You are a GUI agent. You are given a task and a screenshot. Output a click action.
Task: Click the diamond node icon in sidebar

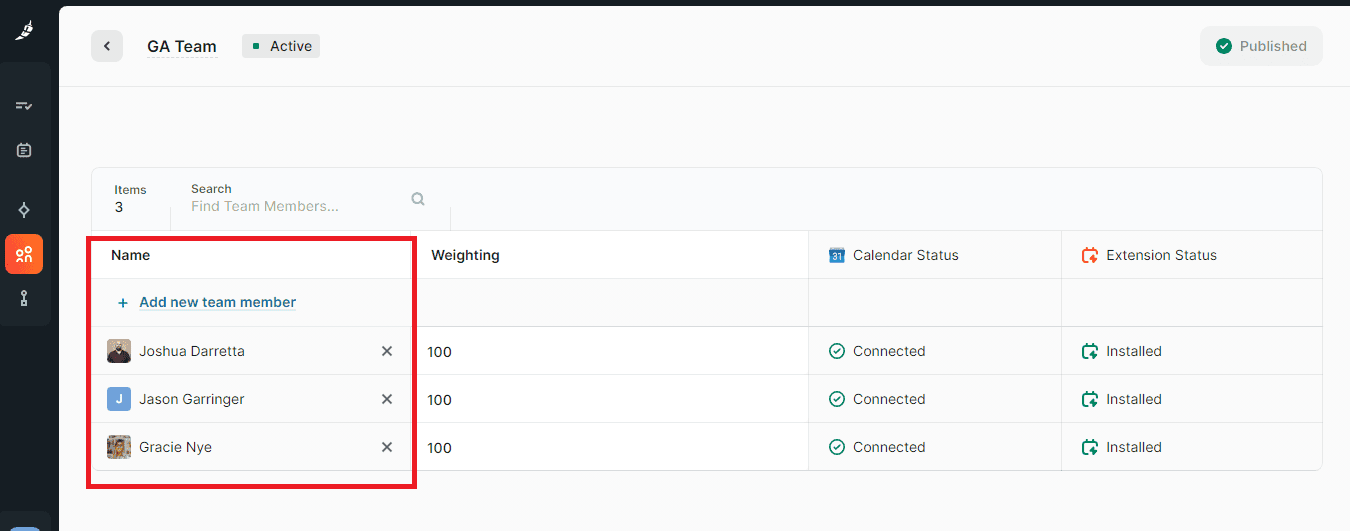24,209
